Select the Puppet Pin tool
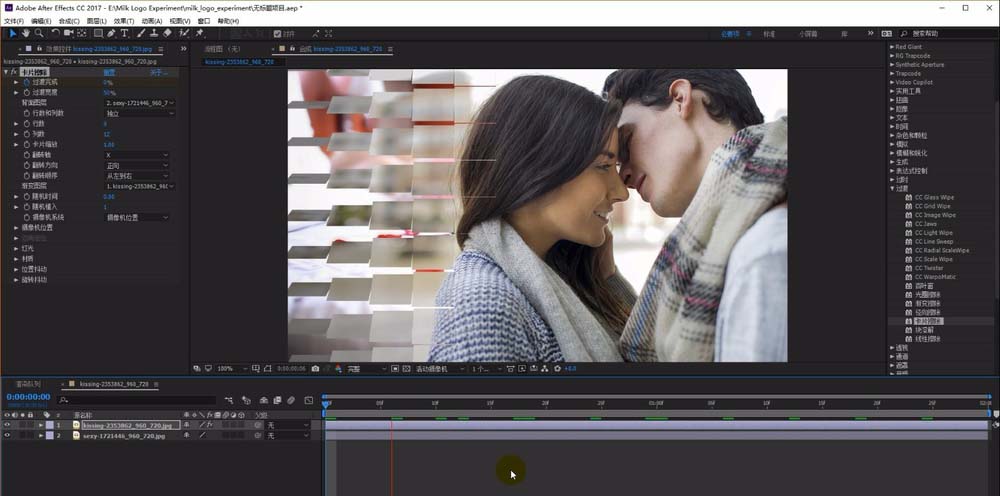 point(200,33)
